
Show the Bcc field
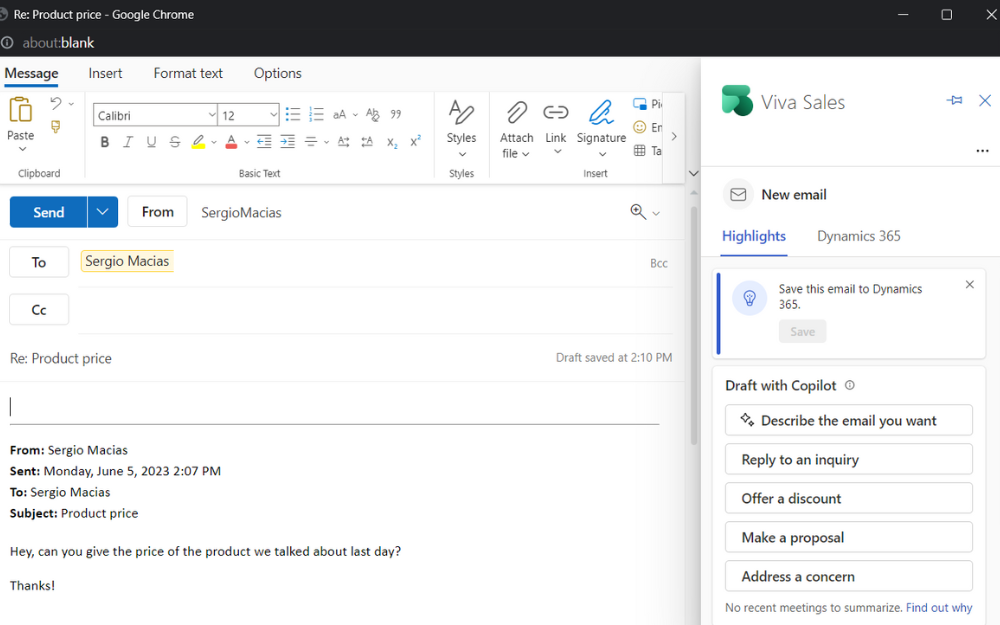[x=659, y=263]
